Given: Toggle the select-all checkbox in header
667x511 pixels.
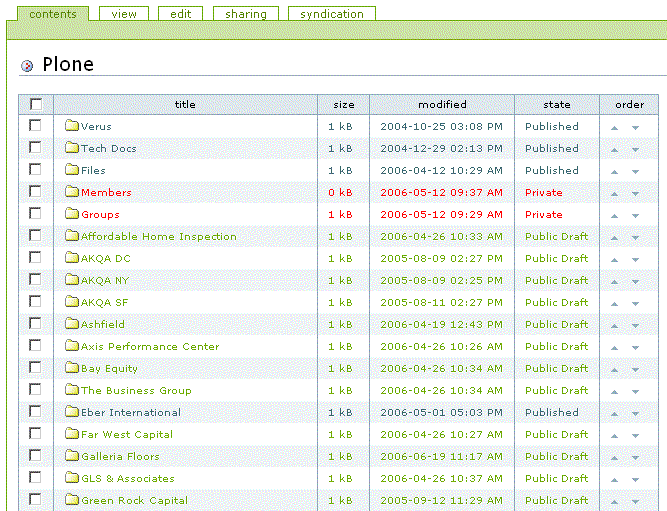Looking at the screenshot, I should click(36, 104).
